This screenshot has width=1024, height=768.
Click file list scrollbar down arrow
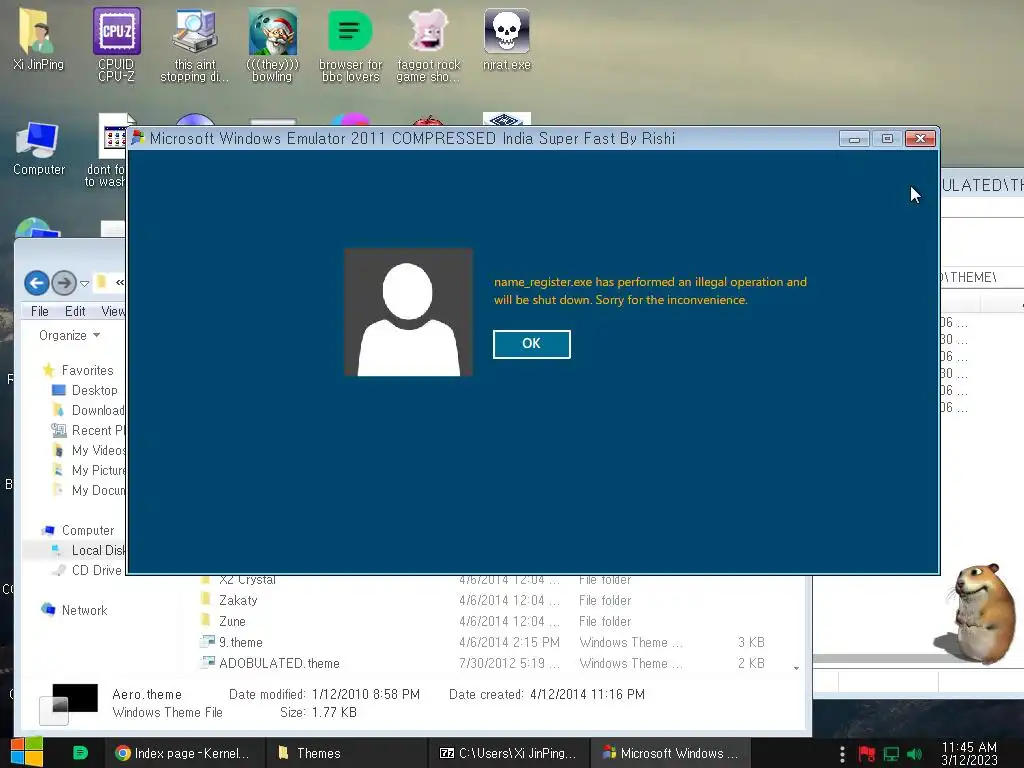pos(796,668)
